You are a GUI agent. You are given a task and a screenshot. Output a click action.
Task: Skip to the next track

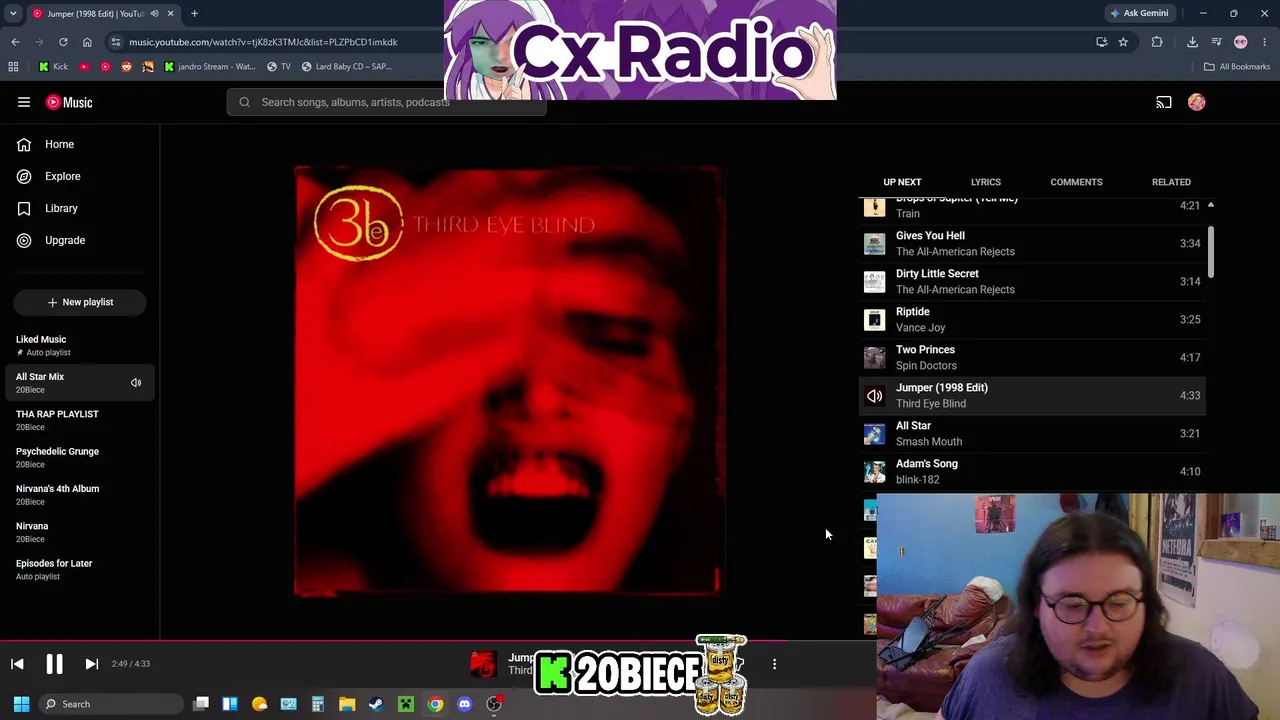tap(91, 664)
